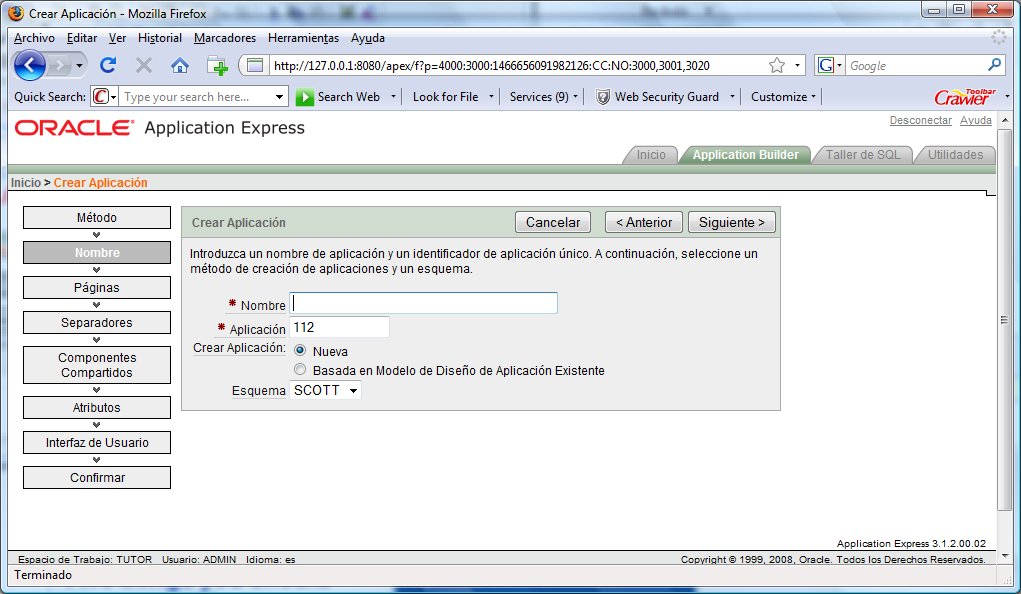
Task: Click the Confirmar wizard step
Action: (97, 477)
